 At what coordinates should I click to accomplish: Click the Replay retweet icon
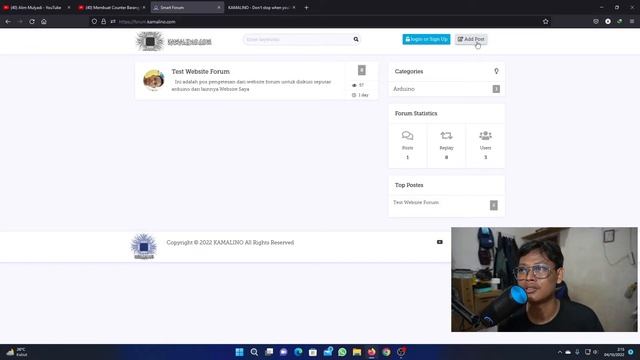446,136
